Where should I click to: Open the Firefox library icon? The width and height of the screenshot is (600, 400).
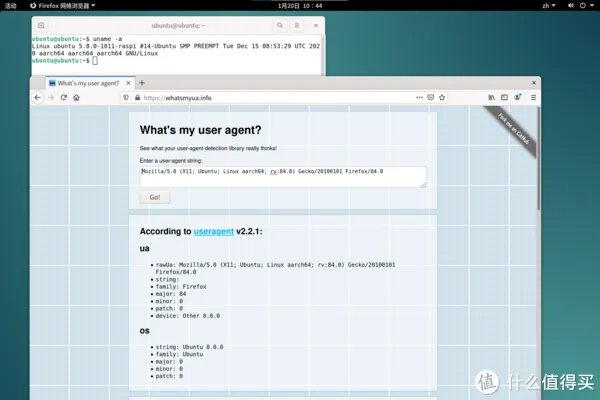click(491, 98)
